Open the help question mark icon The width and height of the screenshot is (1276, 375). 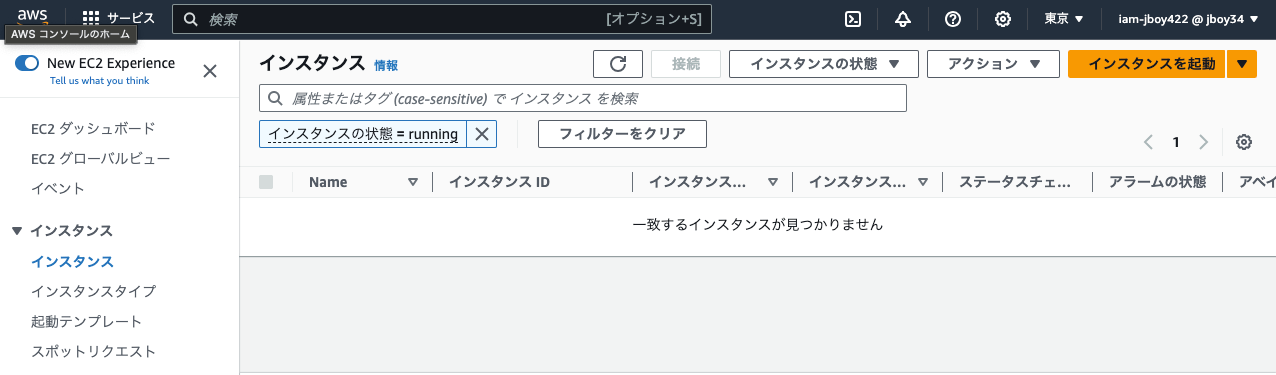pyautogui.click(x=953, y=19)
